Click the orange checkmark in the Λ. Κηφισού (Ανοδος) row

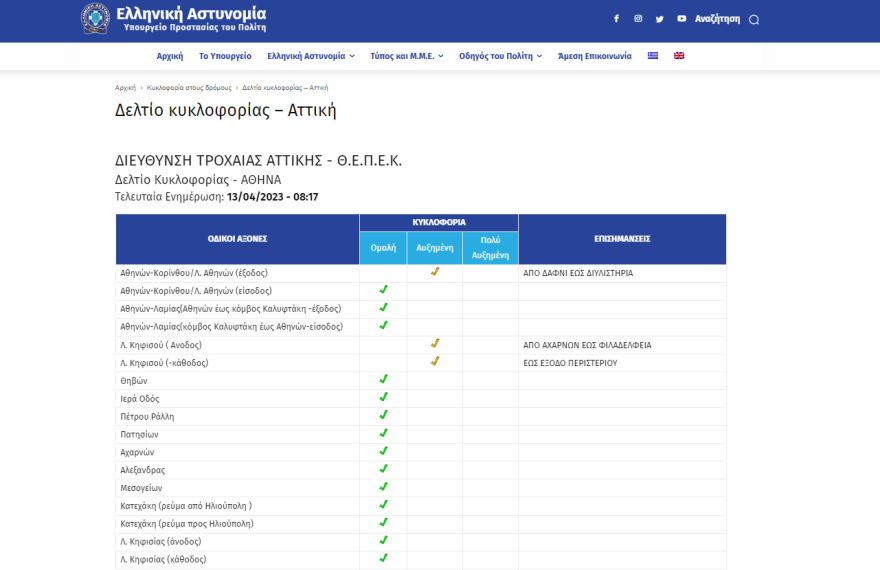[435, 343]
